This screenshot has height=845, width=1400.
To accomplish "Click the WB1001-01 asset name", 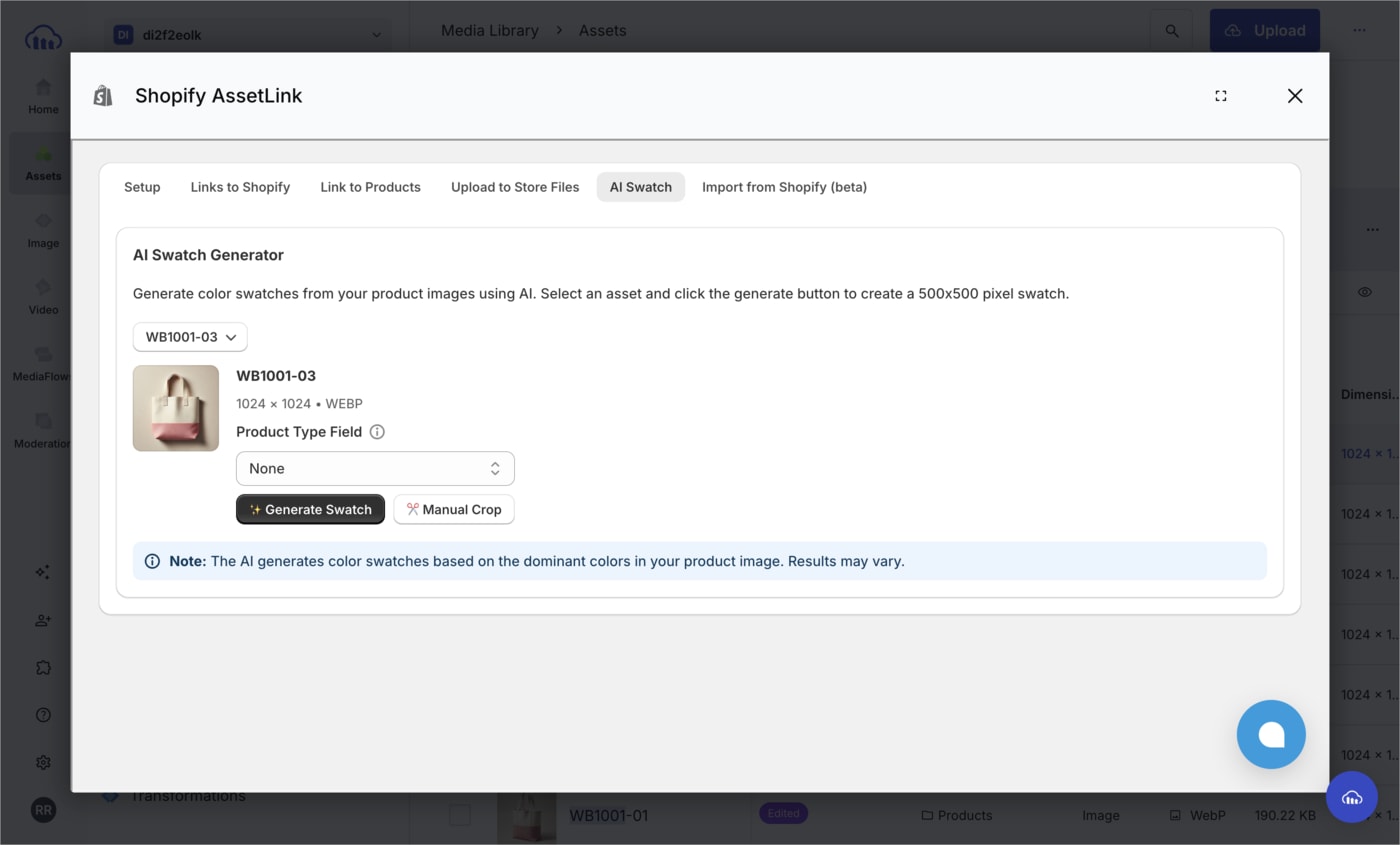I will tap(609, 815).
